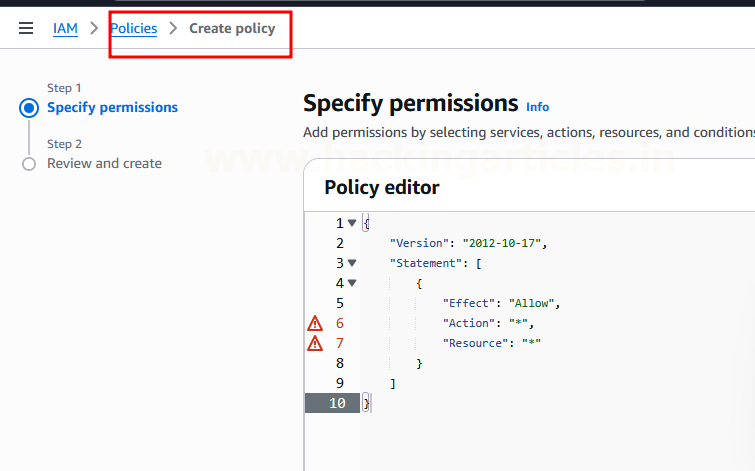Open the Info link beside Specify permissions
755x471 pixels.
(x=537, y=107)
